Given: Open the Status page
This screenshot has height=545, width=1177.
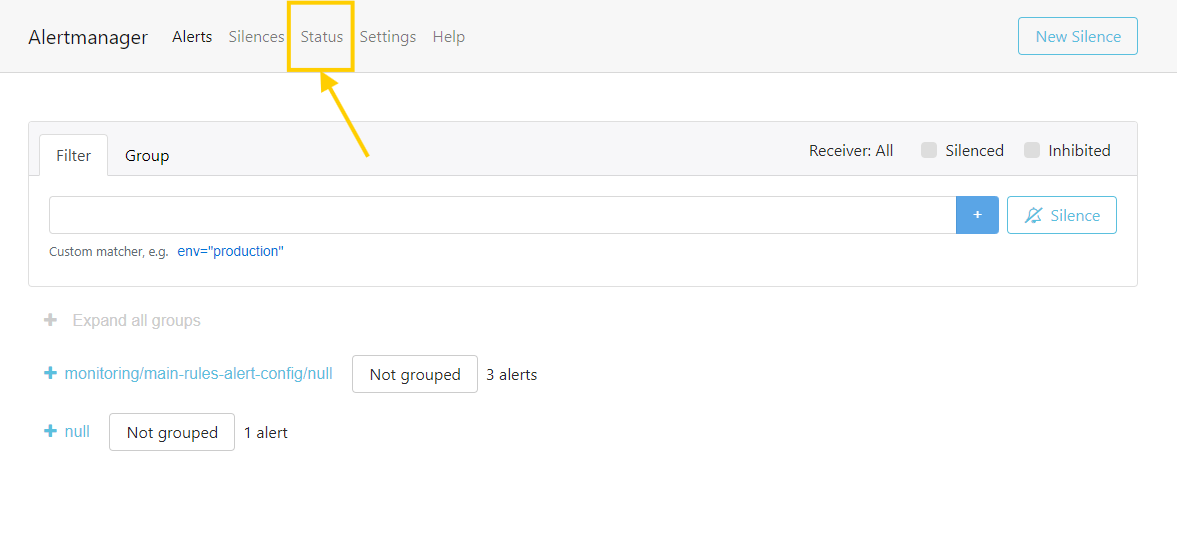Looking at the screenshot, I should pos(321,37).
